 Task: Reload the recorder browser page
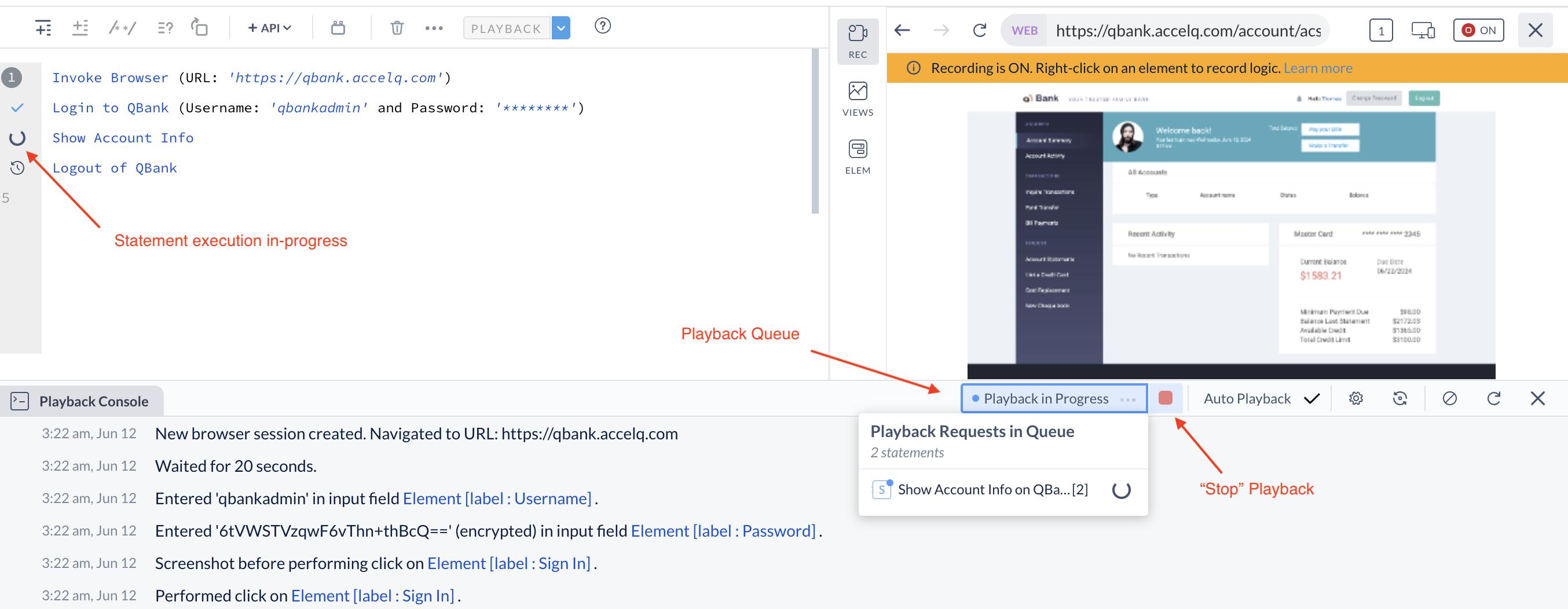(x=979, y=30)
